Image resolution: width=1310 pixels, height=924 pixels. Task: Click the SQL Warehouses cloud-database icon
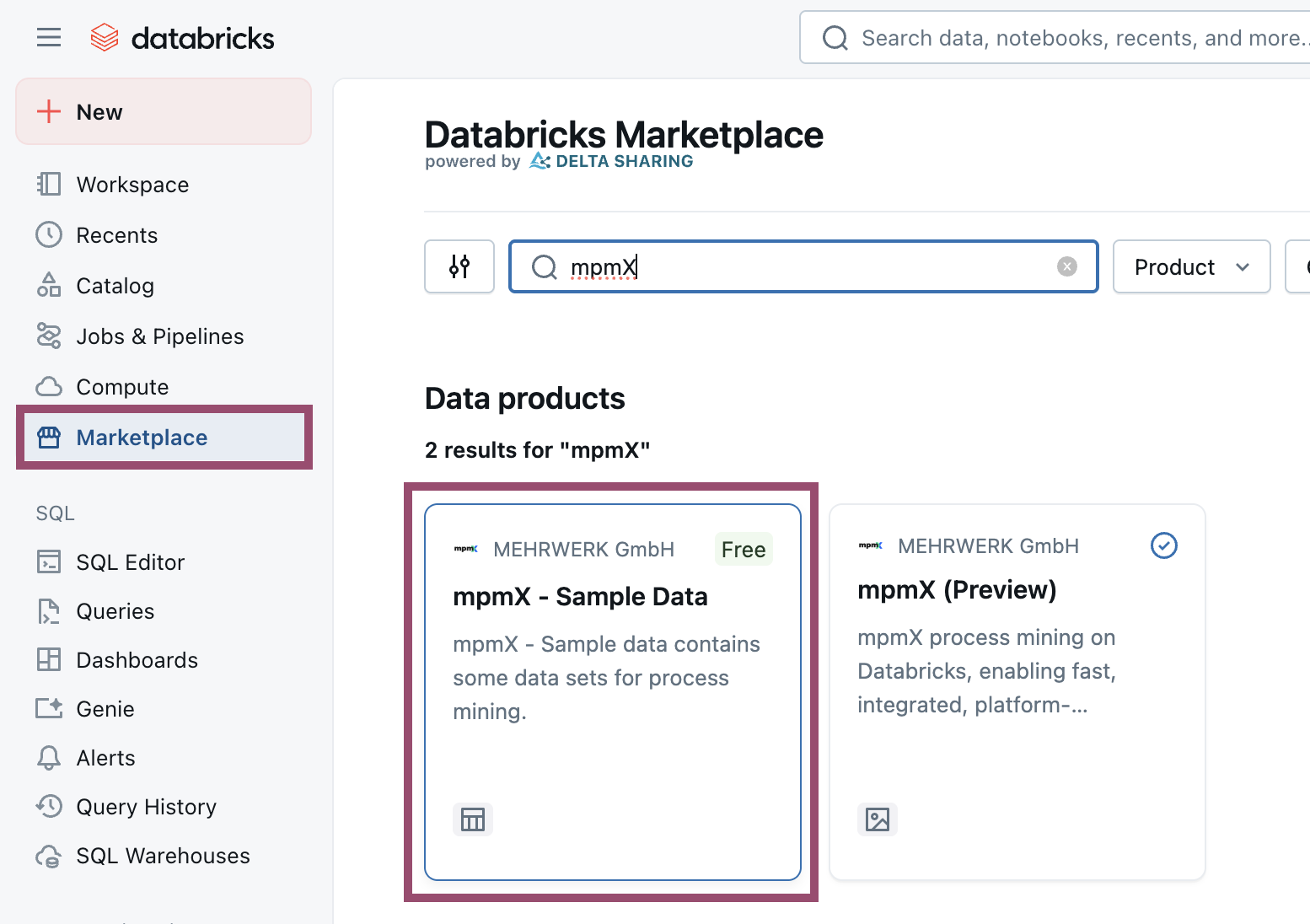pos(49,856)
